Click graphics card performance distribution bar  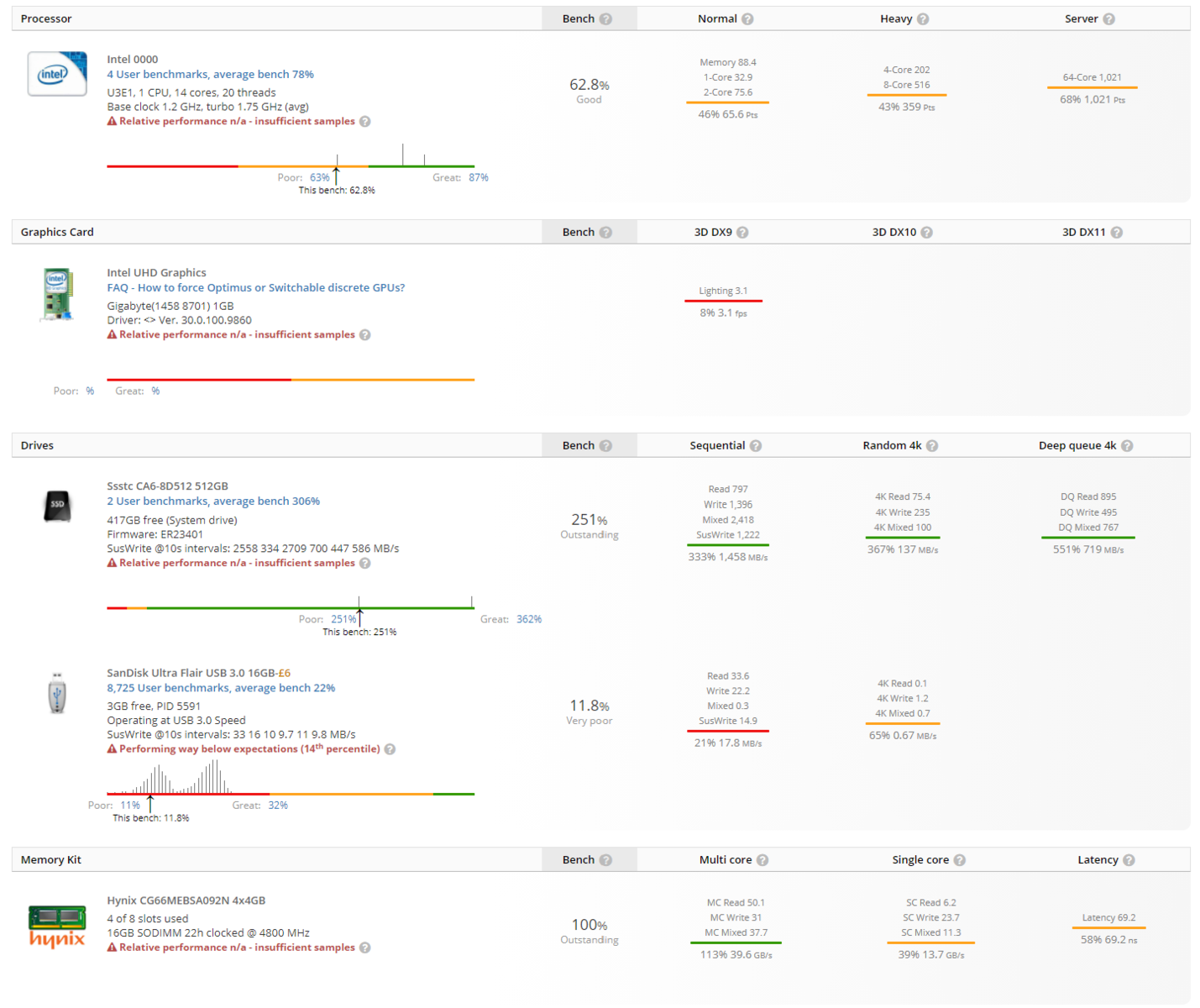tap(291, 380)
